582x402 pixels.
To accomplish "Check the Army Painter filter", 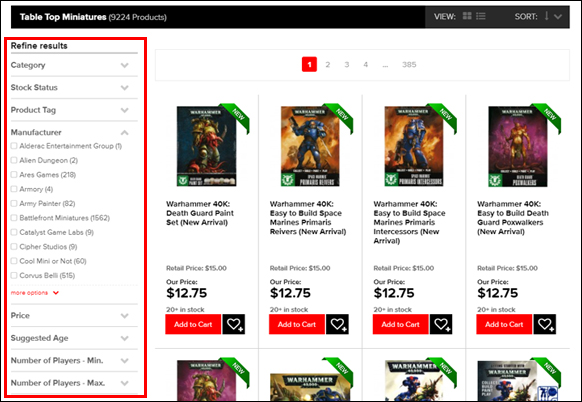I will tap(14, 203).
